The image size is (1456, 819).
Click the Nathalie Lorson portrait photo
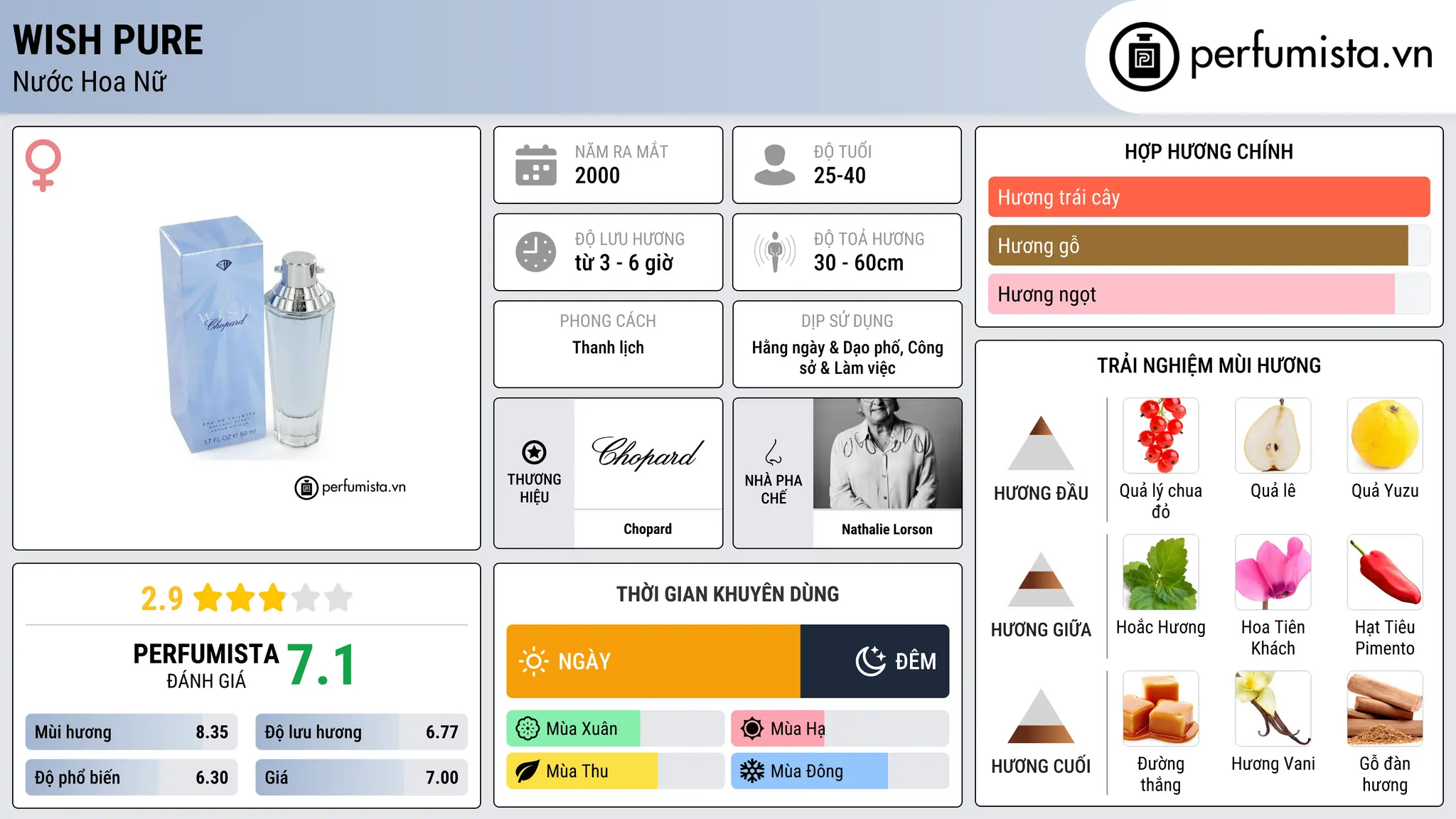click(x=887, y=454)
